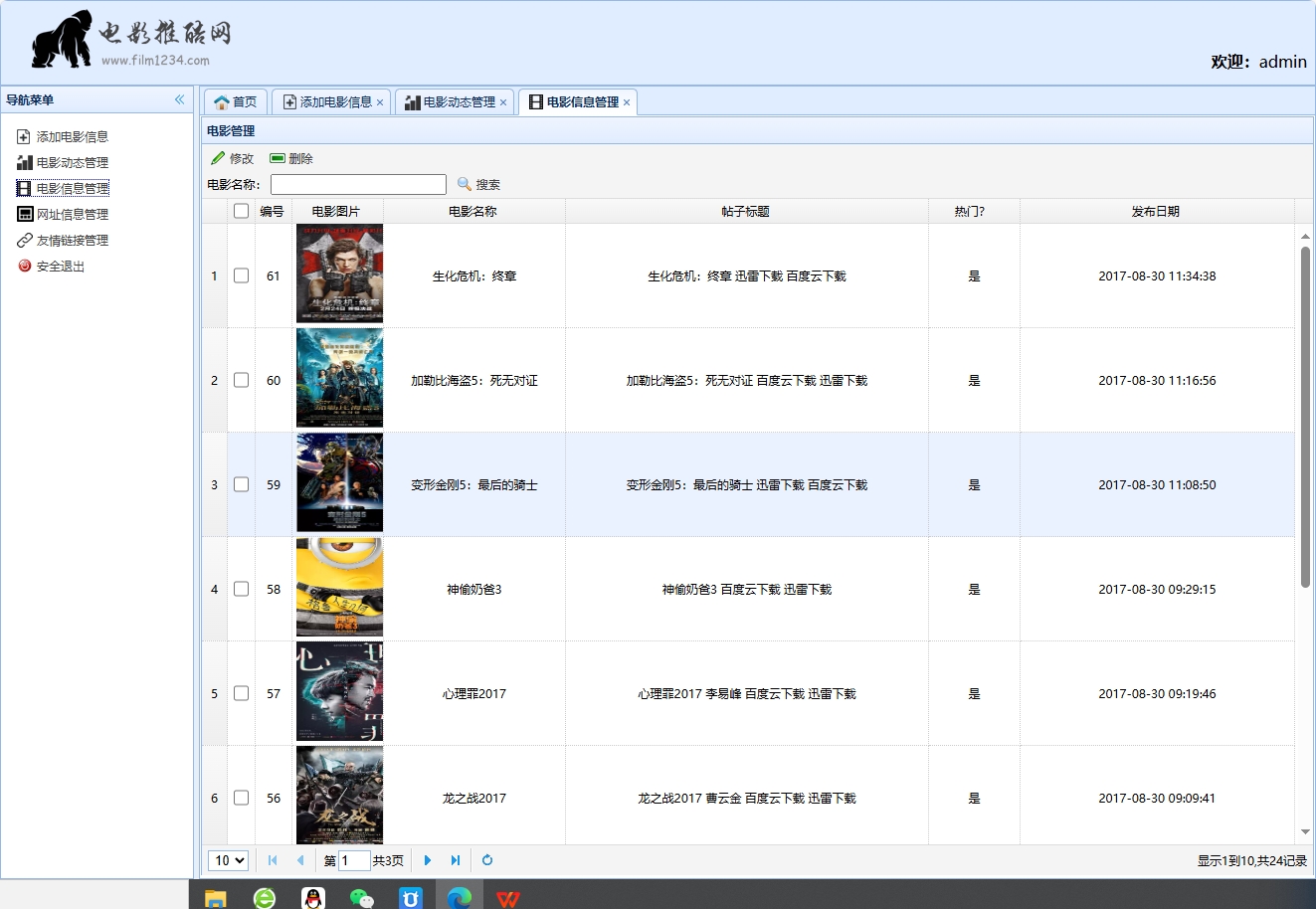Click the green delete (删除) icon

click(x=278, y=158)
